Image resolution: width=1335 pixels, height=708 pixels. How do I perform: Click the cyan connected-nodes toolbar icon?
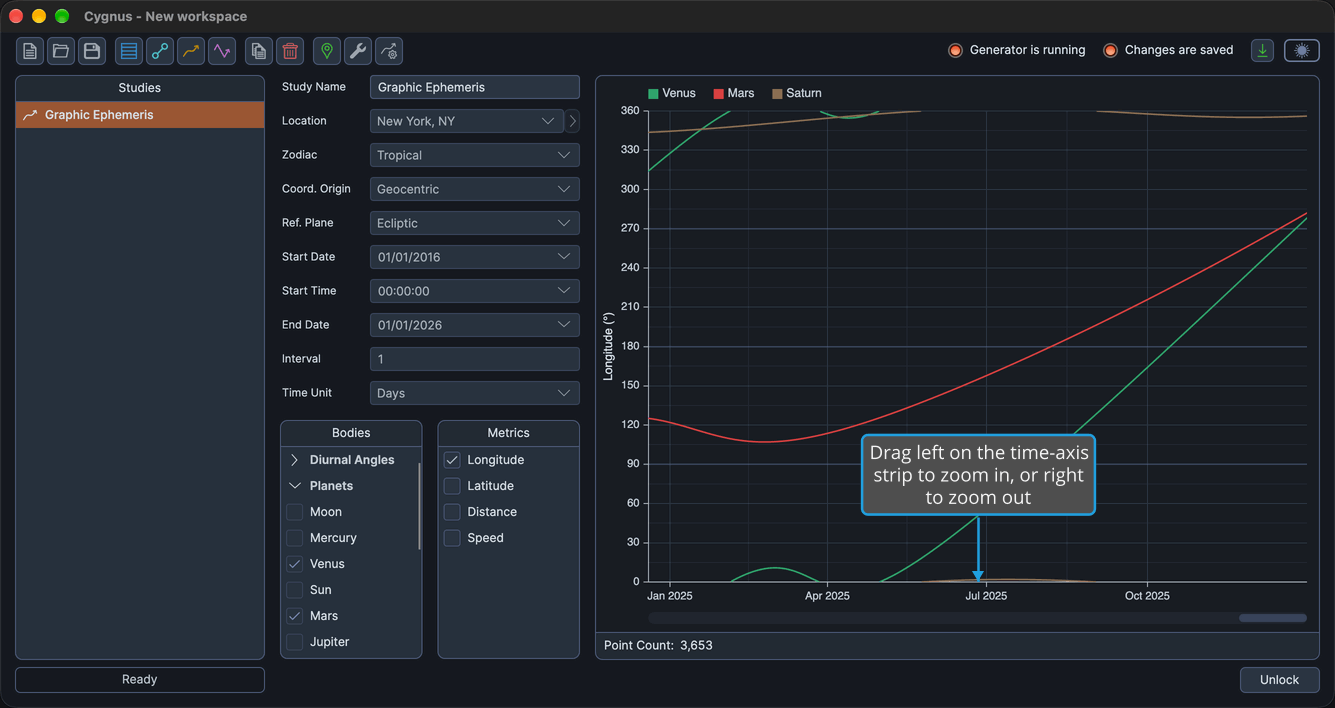click(x=160, y=51)
